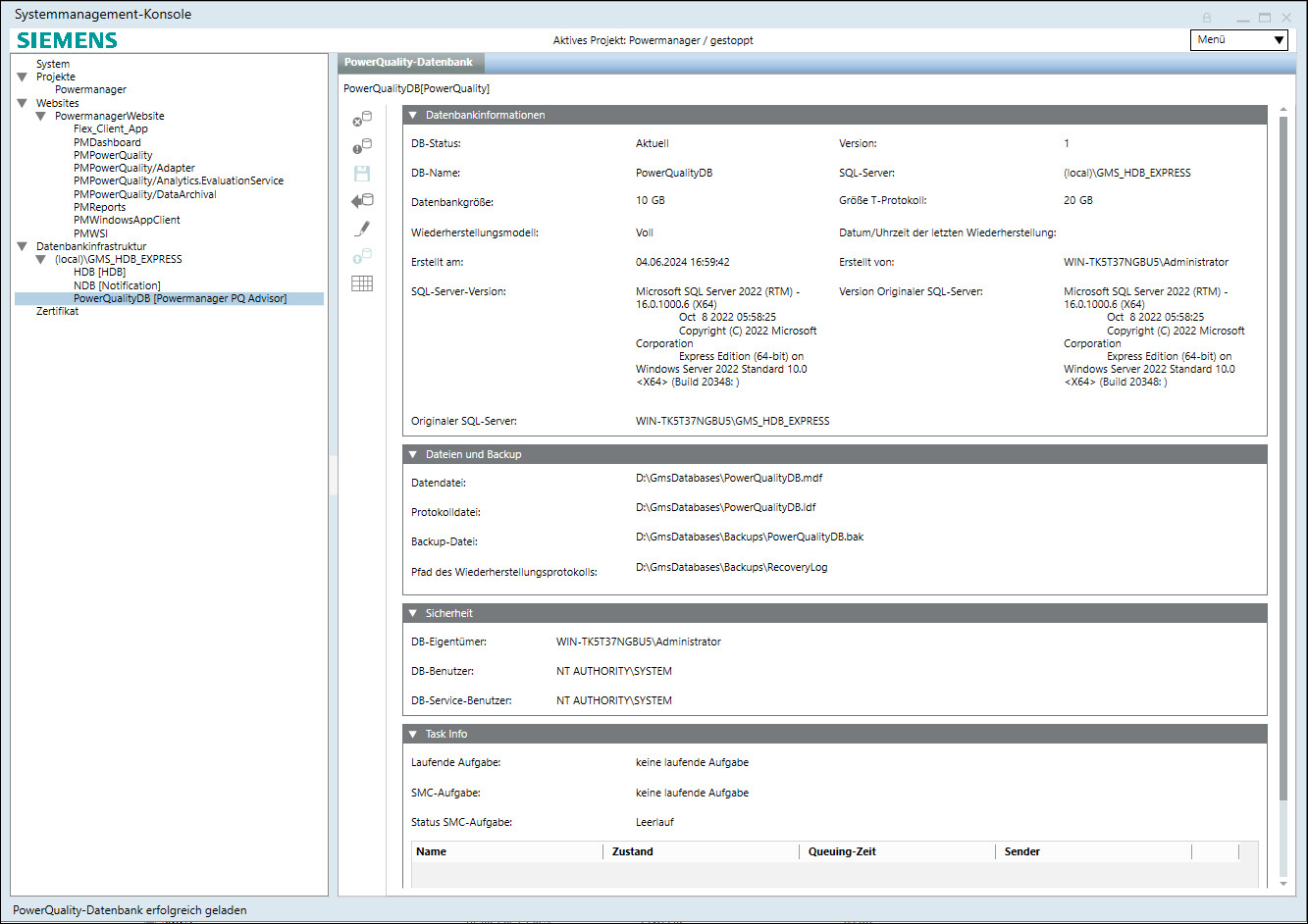The image size is (1308, 924).
Task: Click the database icon with left arrow
Action: 362,201
